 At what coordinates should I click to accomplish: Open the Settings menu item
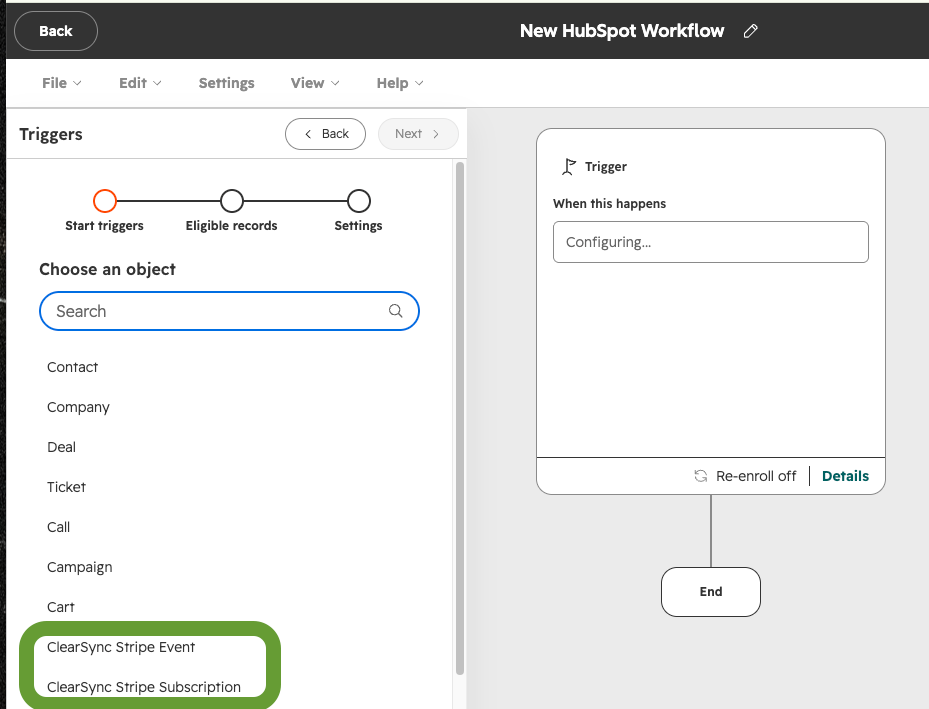[226, 83]
